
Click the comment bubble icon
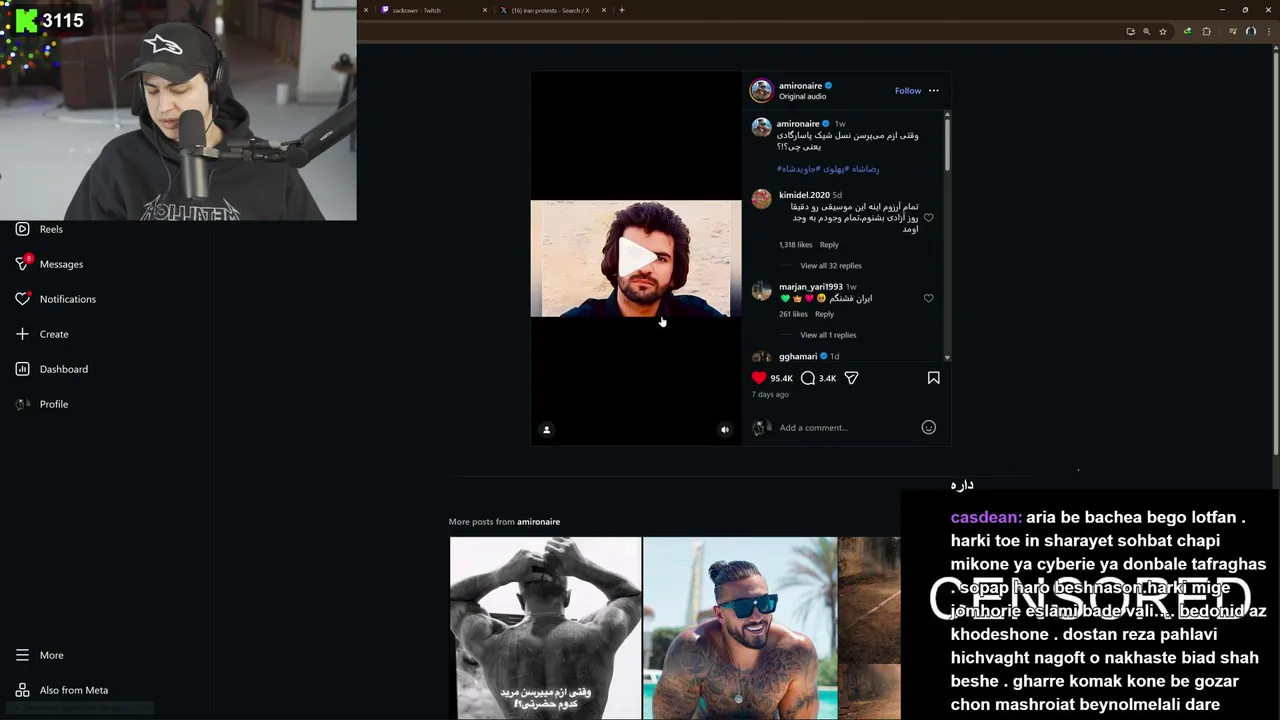coord(808,378)
